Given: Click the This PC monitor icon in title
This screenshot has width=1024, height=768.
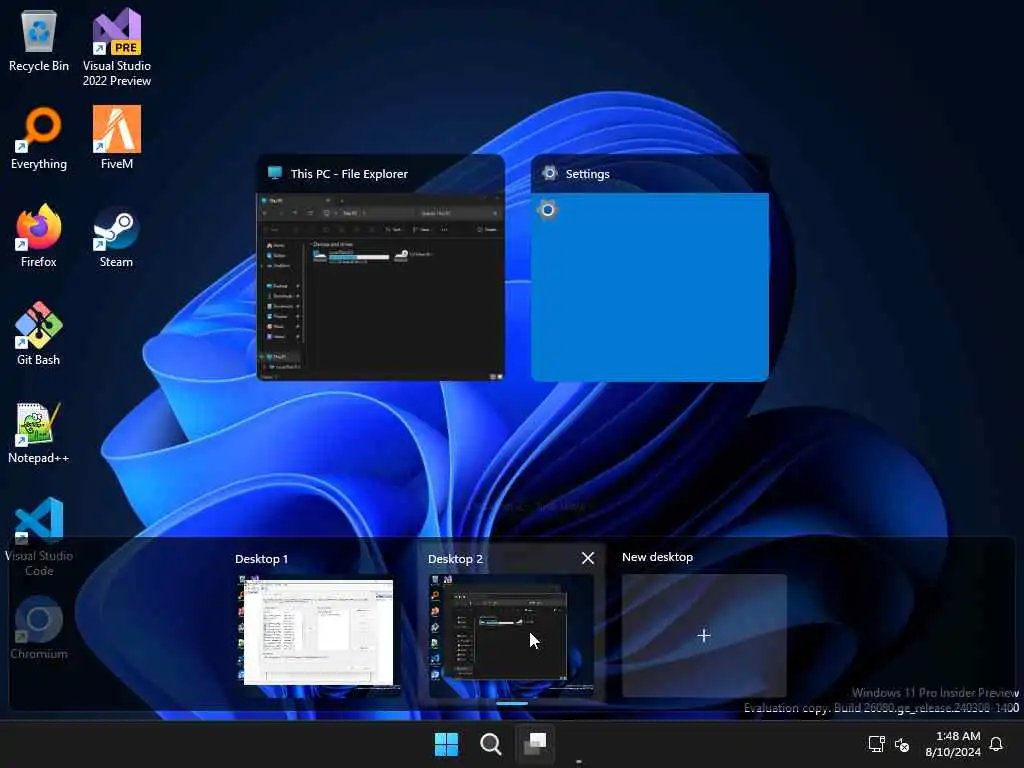Looking at the screenshot, I should tap(275, 173).
